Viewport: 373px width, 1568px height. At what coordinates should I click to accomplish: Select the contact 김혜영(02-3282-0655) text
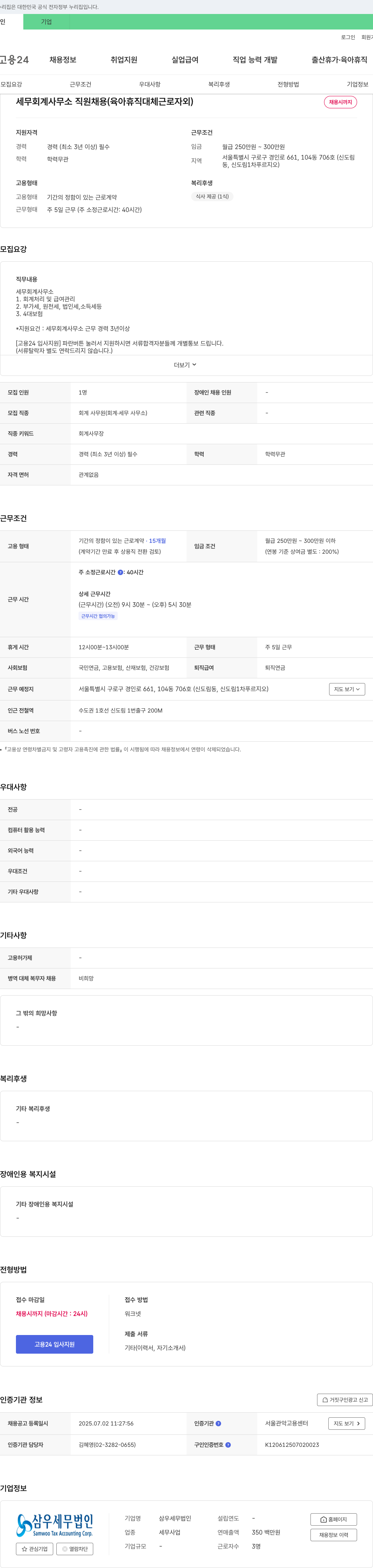coord(107,1445)
